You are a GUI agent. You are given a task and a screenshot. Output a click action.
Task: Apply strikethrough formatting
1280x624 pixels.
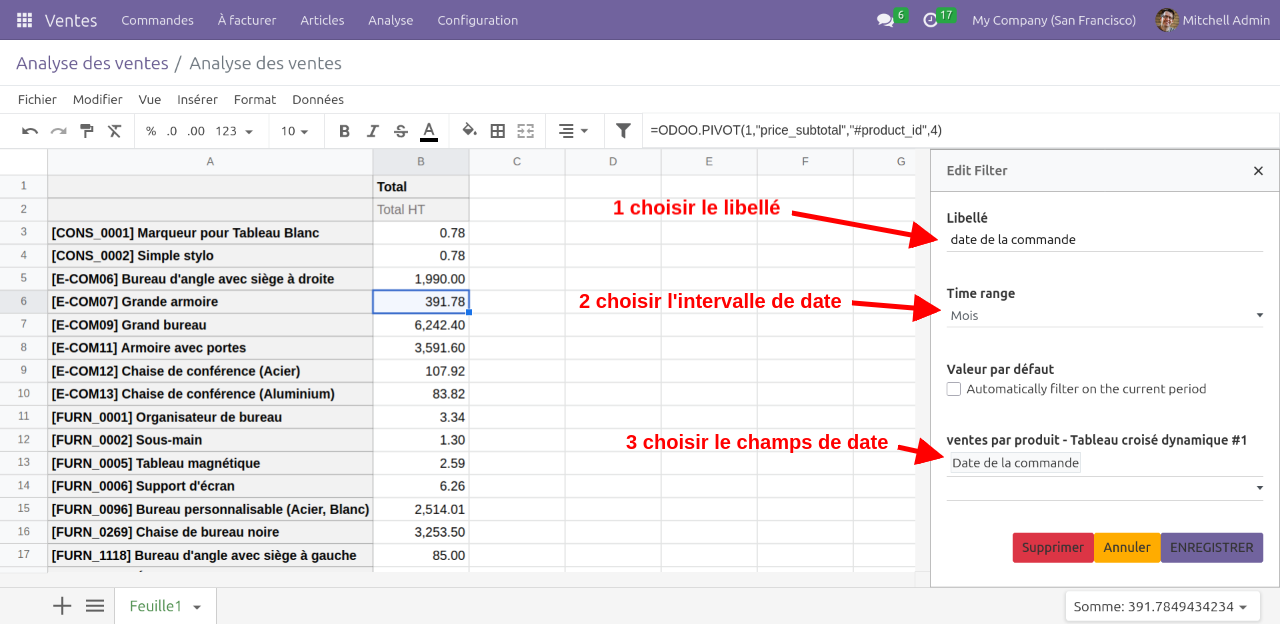tap(401, 131)
